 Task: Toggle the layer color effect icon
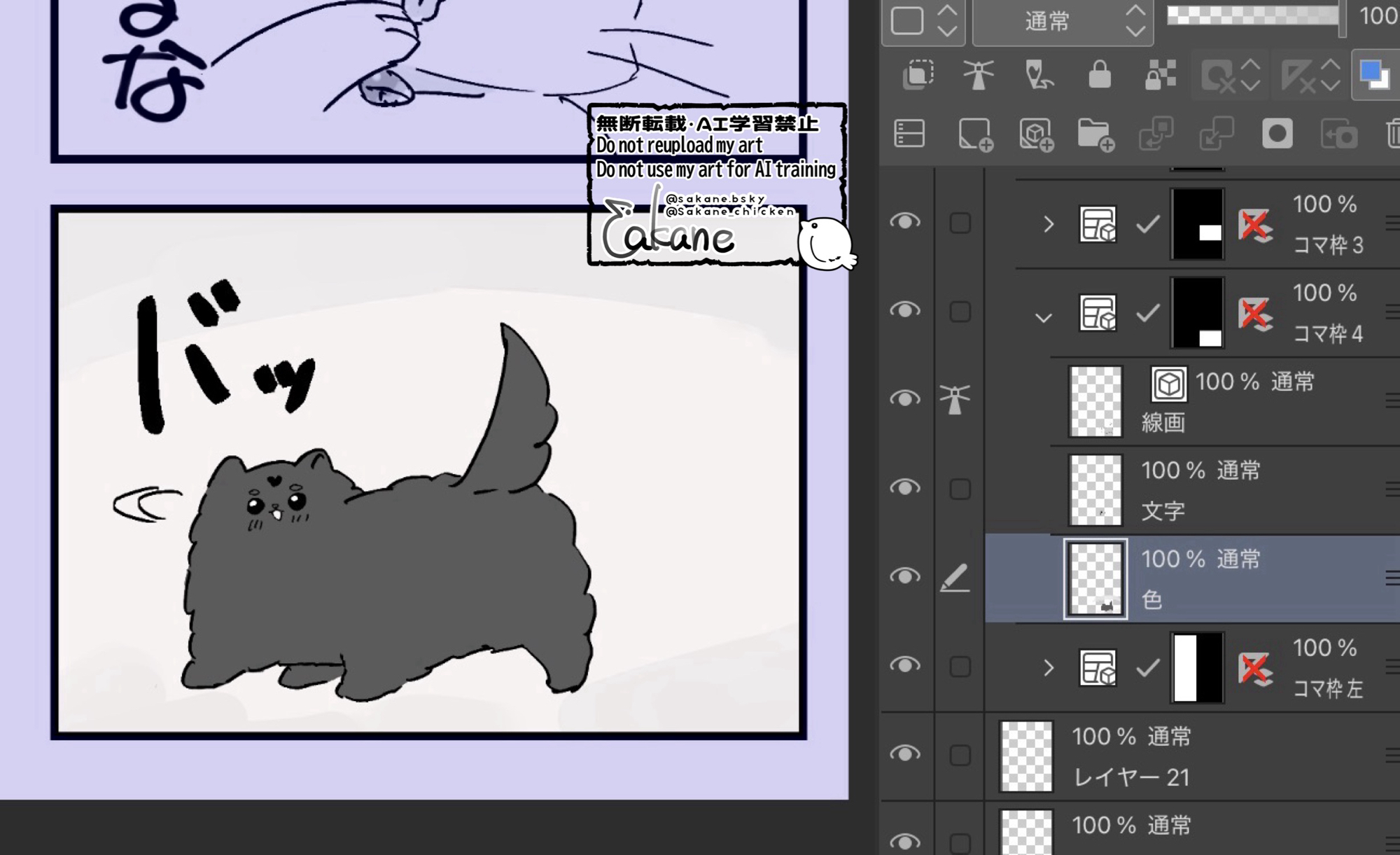tap(1373, 75)
